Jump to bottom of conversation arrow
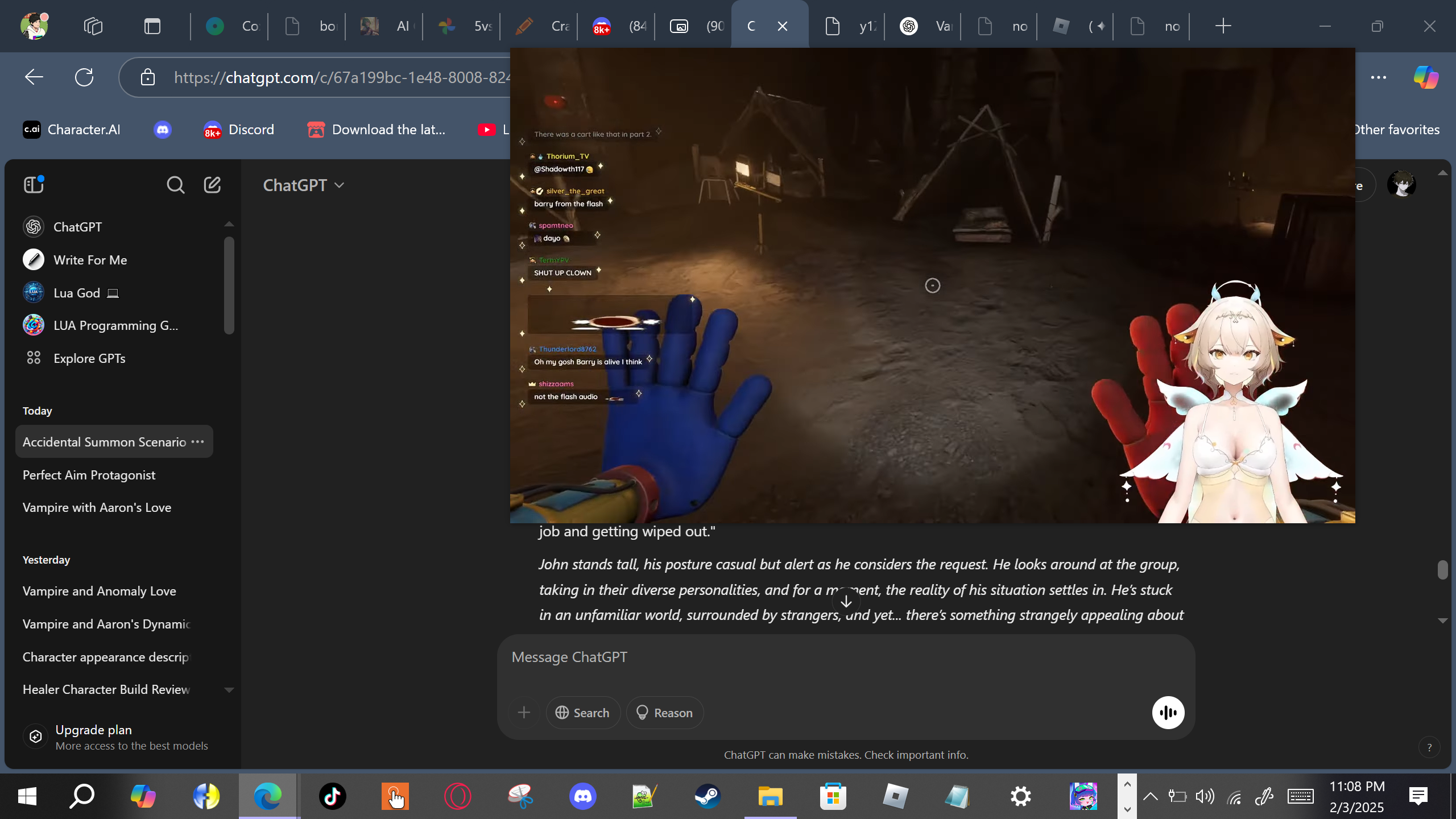This screenshot has width=1456, height=819. click(846, 601)
